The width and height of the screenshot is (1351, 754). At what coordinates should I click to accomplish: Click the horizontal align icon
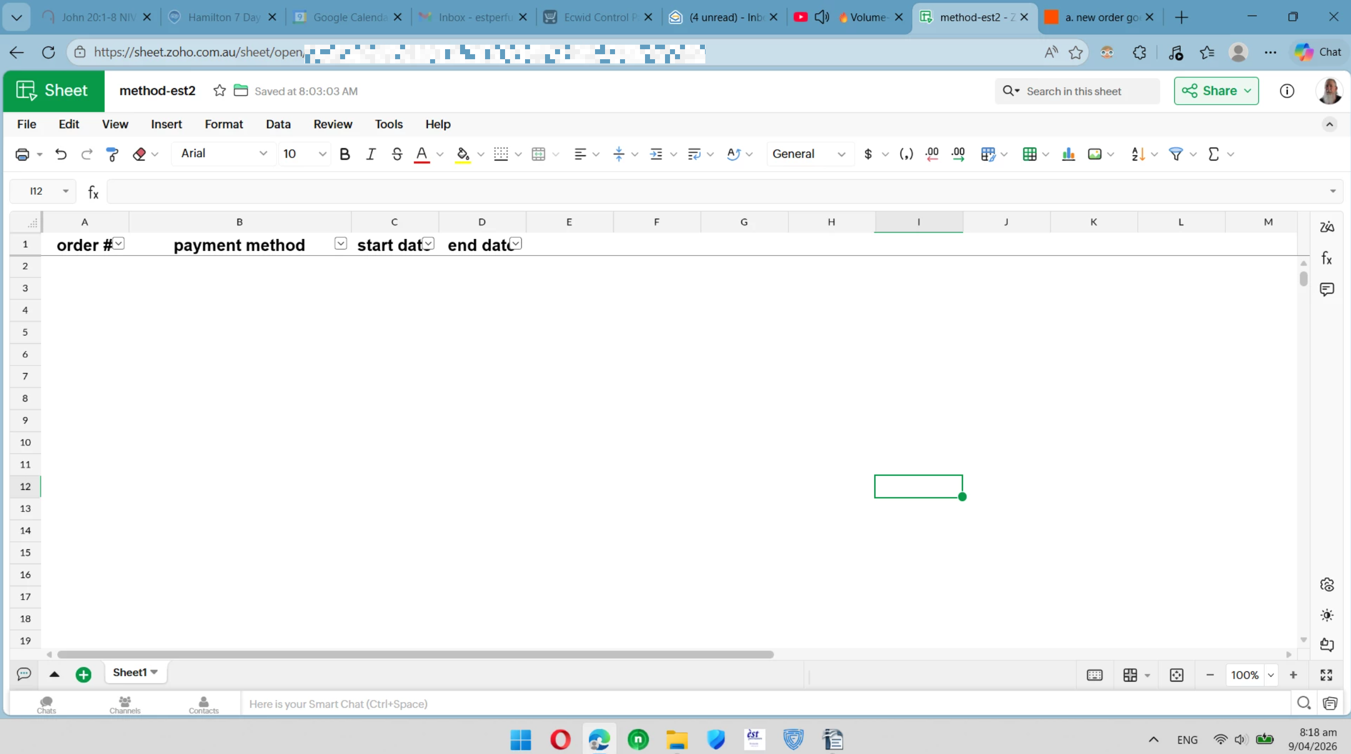point(580,154)
